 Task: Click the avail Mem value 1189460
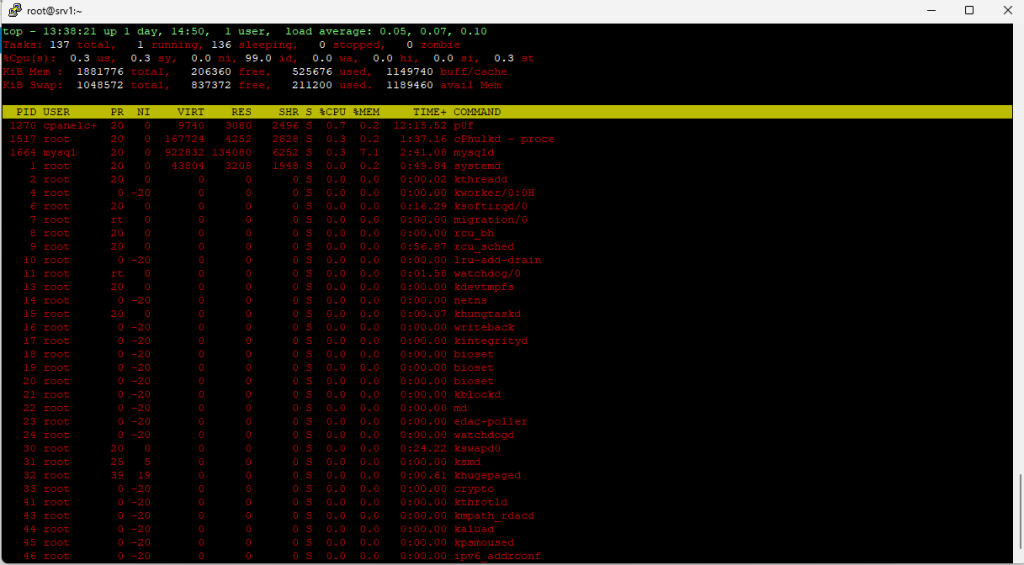pos(409,85)
